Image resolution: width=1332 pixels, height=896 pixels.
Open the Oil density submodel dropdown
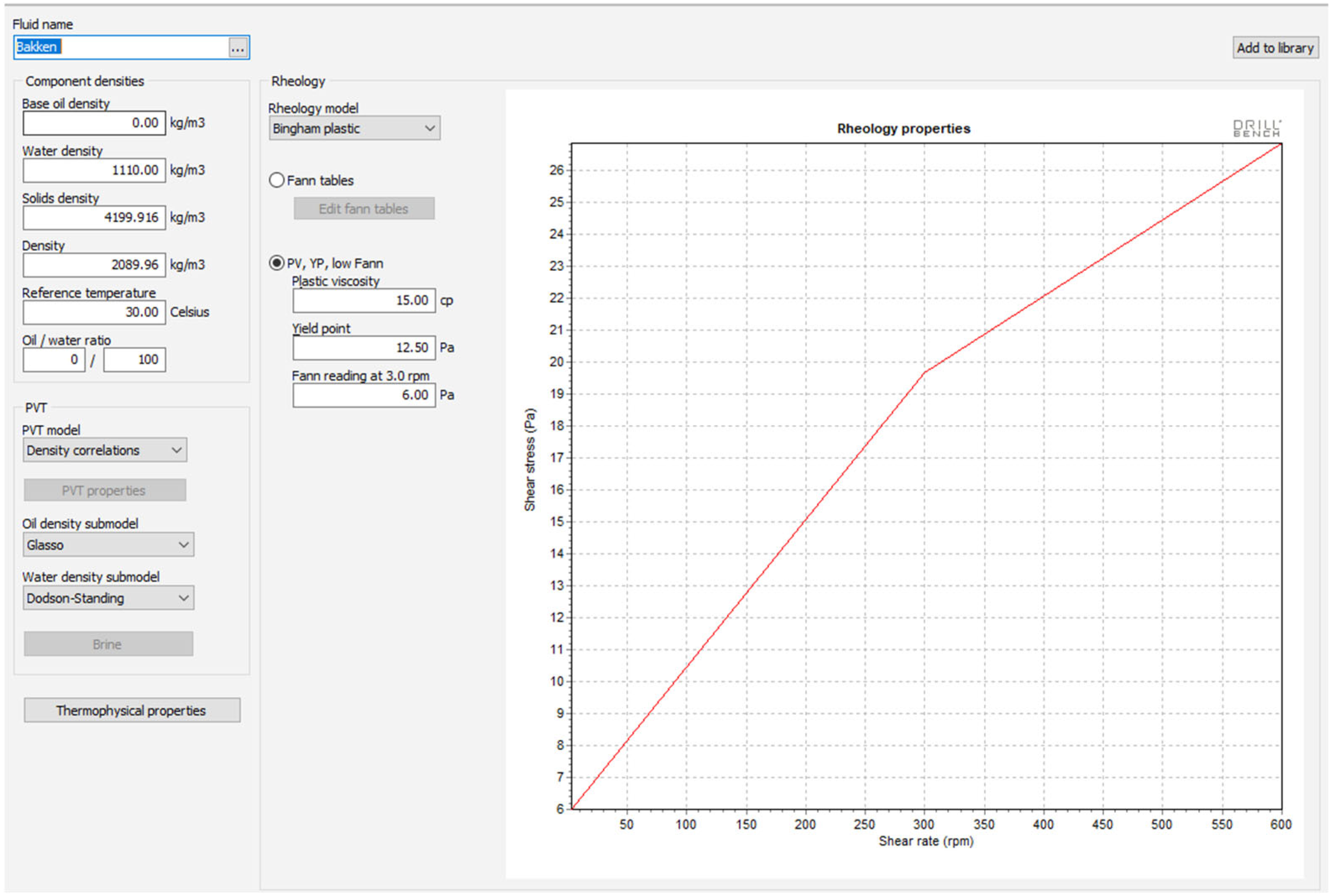(x=108, y=545)
